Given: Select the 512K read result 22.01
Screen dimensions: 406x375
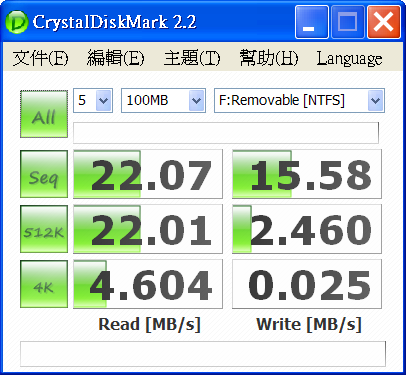Looking at the screenshot, I should pyautogui.click(x=148, y=229).
